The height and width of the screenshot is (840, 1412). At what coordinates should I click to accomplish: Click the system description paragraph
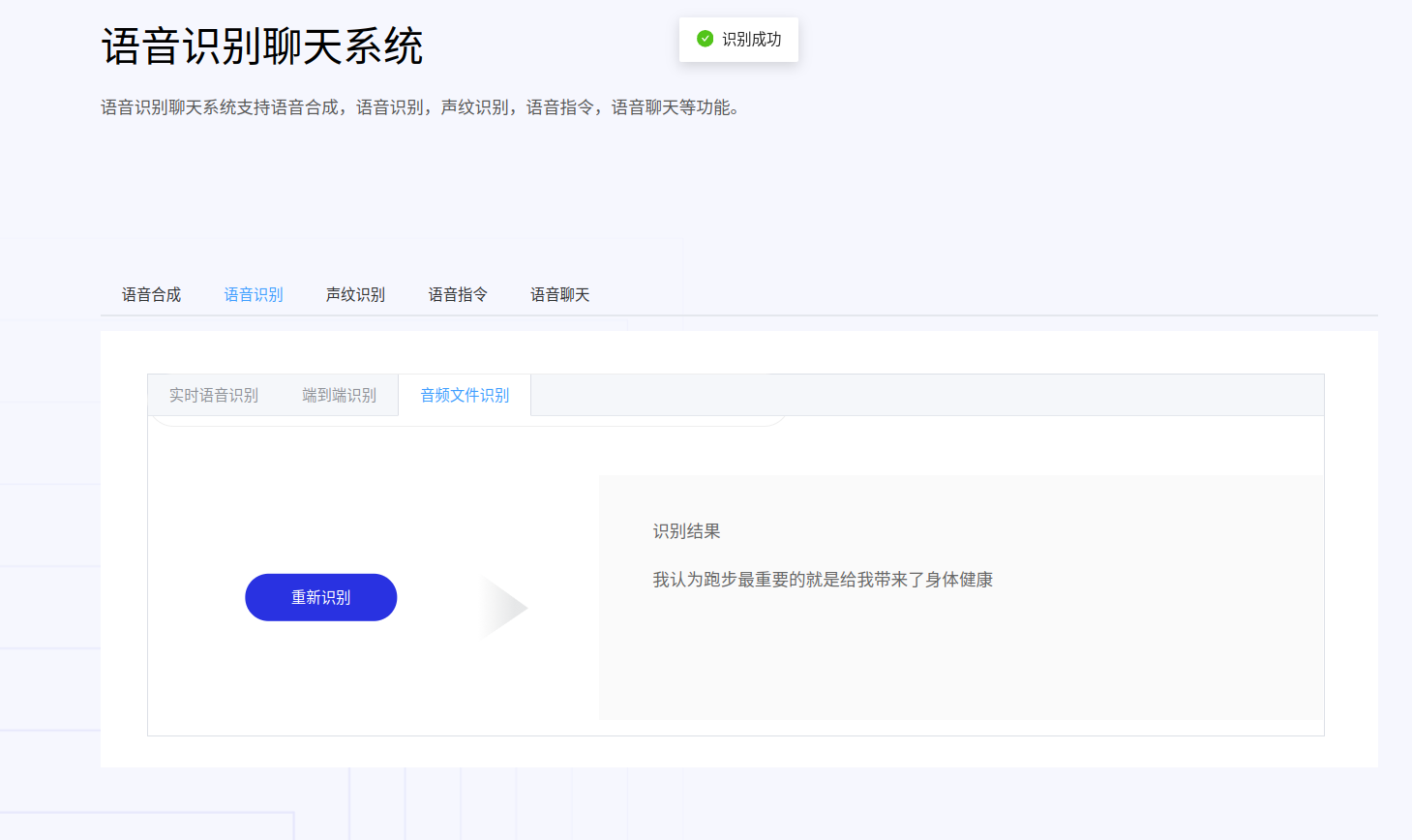(420, 107)
